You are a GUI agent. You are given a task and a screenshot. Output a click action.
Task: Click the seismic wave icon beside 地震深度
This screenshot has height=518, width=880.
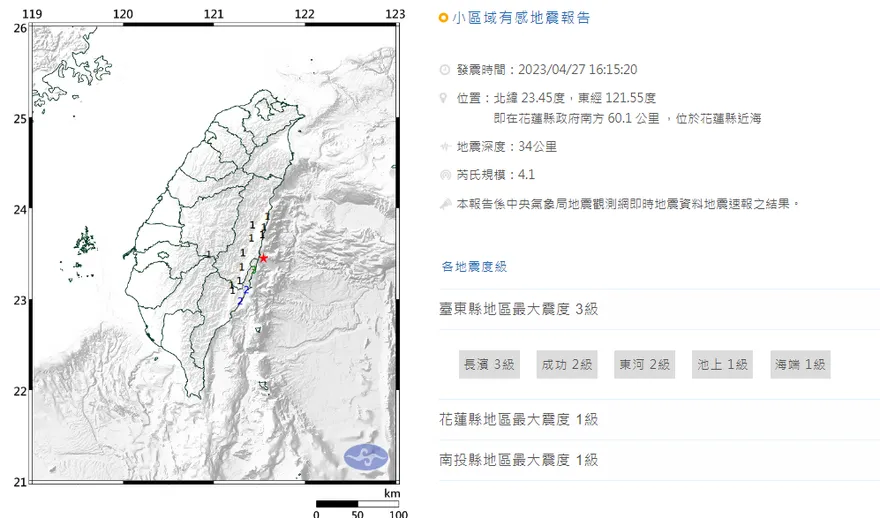coord(444,147)
